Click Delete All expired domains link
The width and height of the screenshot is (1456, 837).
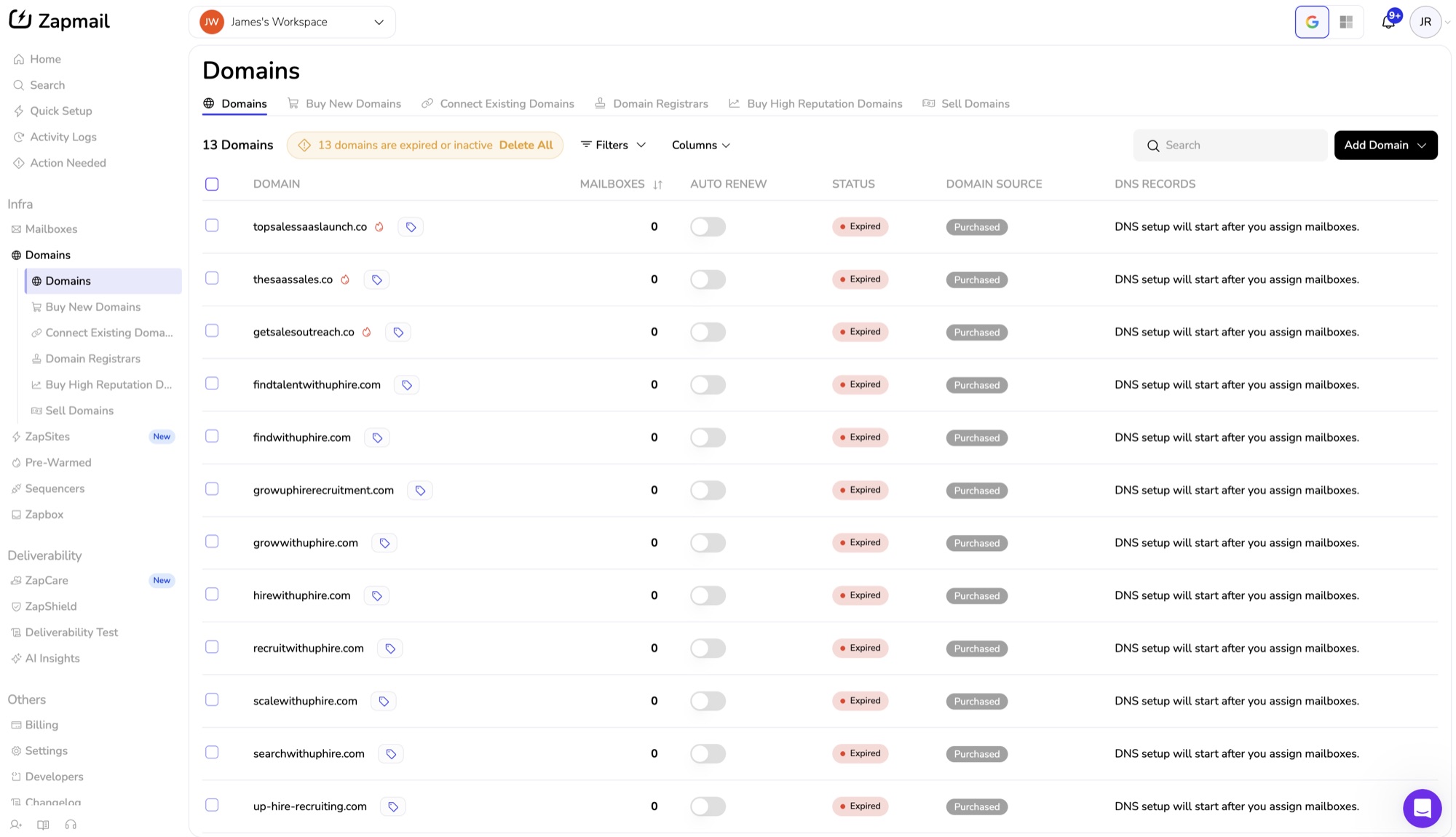(x=526, y=145)
